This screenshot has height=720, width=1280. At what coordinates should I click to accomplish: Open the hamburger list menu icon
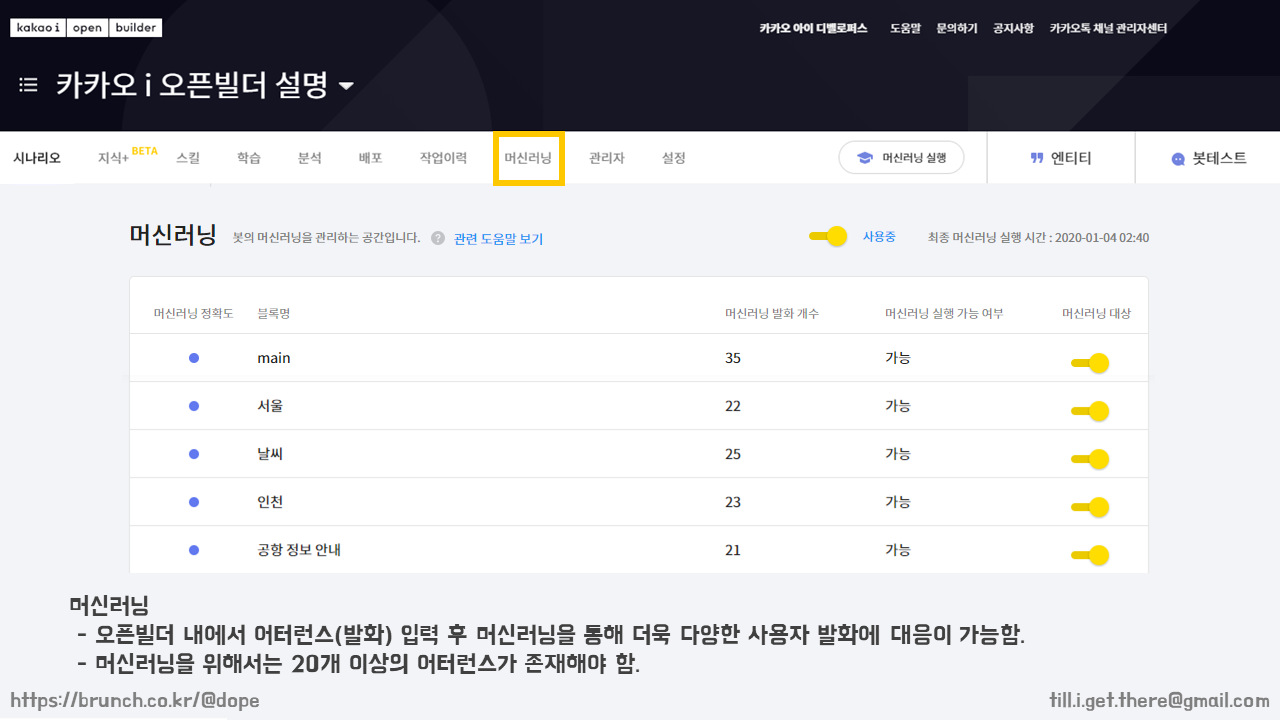click(28, 85)
